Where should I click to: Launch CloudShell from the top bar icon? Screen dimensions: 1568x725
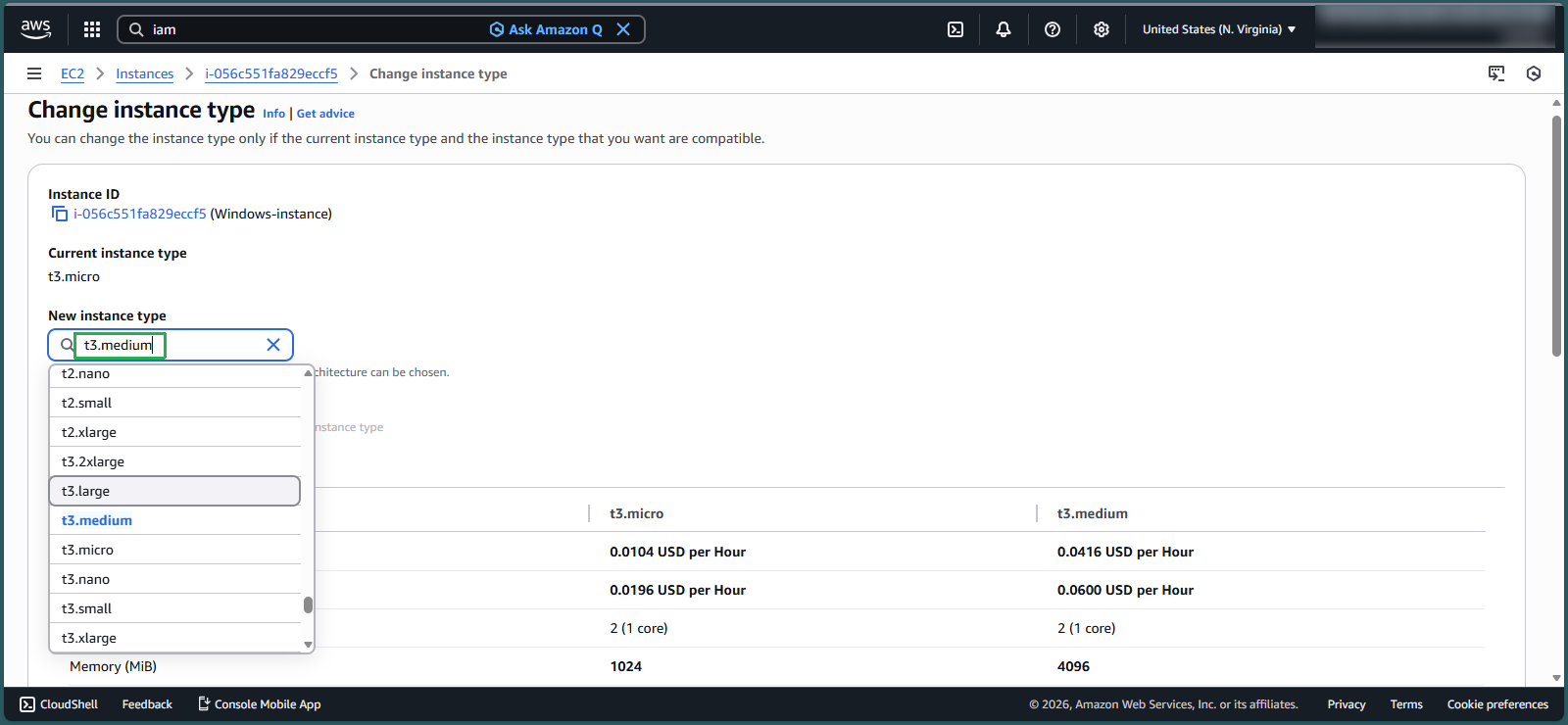coord(955,29)
